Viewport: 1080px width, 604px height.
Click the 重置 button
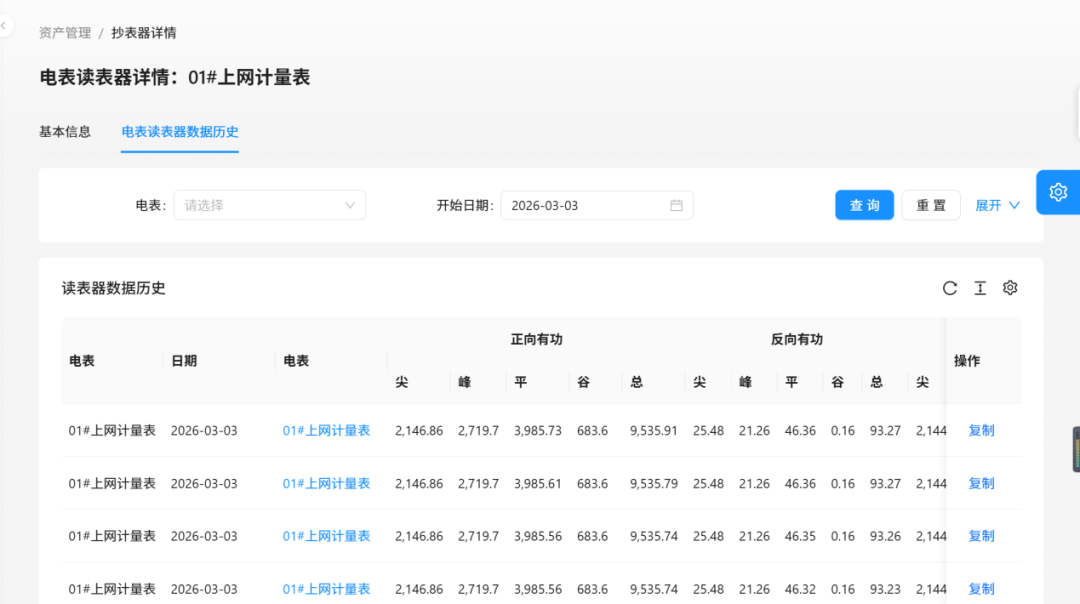pyautogui.click(x=931, y=205)
